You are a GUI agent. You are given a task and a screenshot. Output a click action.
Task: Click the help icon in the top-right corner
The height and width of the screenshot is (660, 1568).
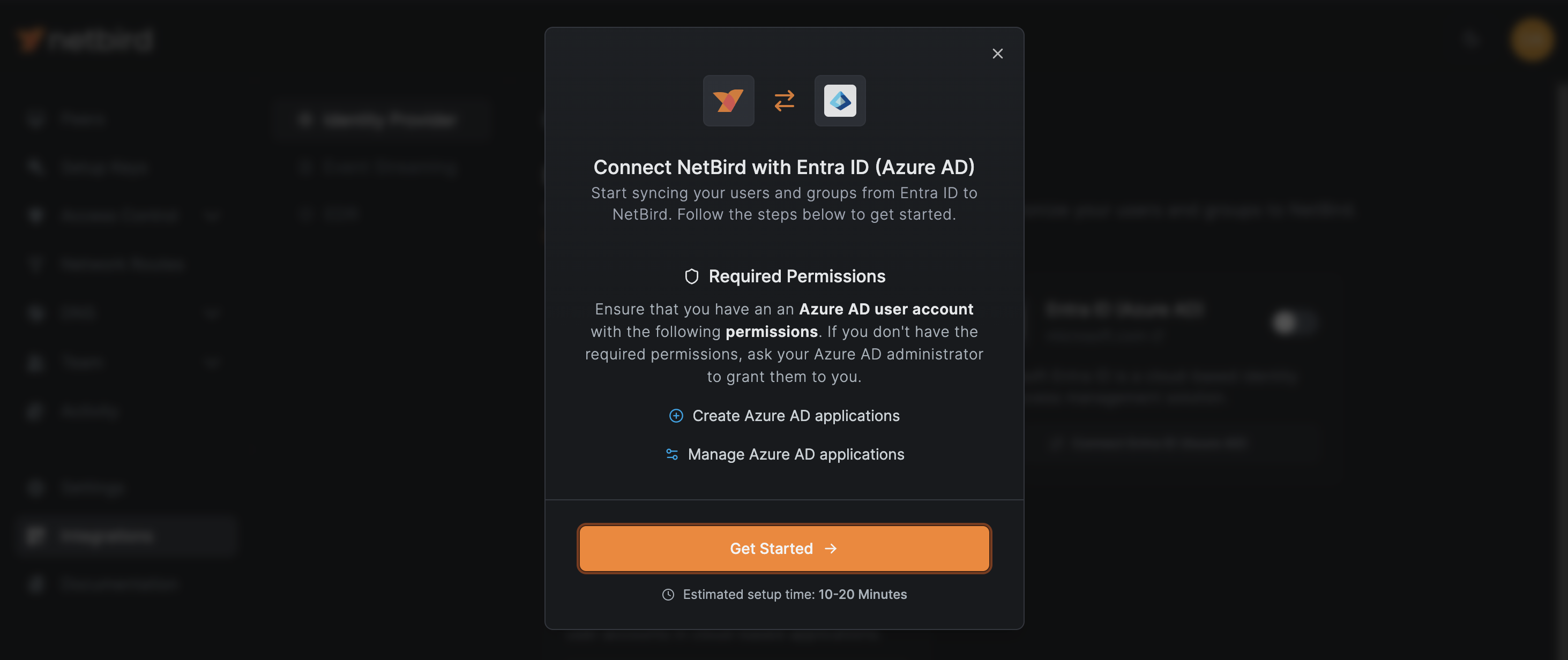coord(1472,40)
